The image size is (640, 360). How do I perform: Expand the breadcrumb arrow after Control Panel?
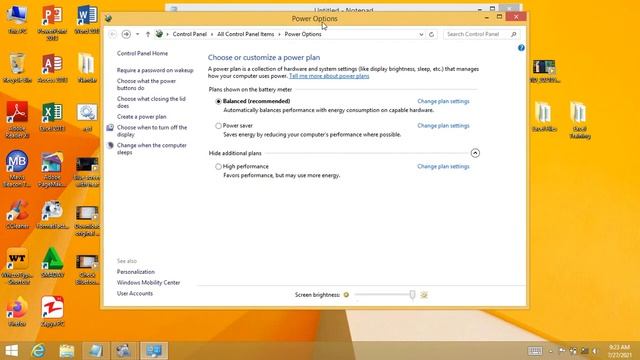212,34
